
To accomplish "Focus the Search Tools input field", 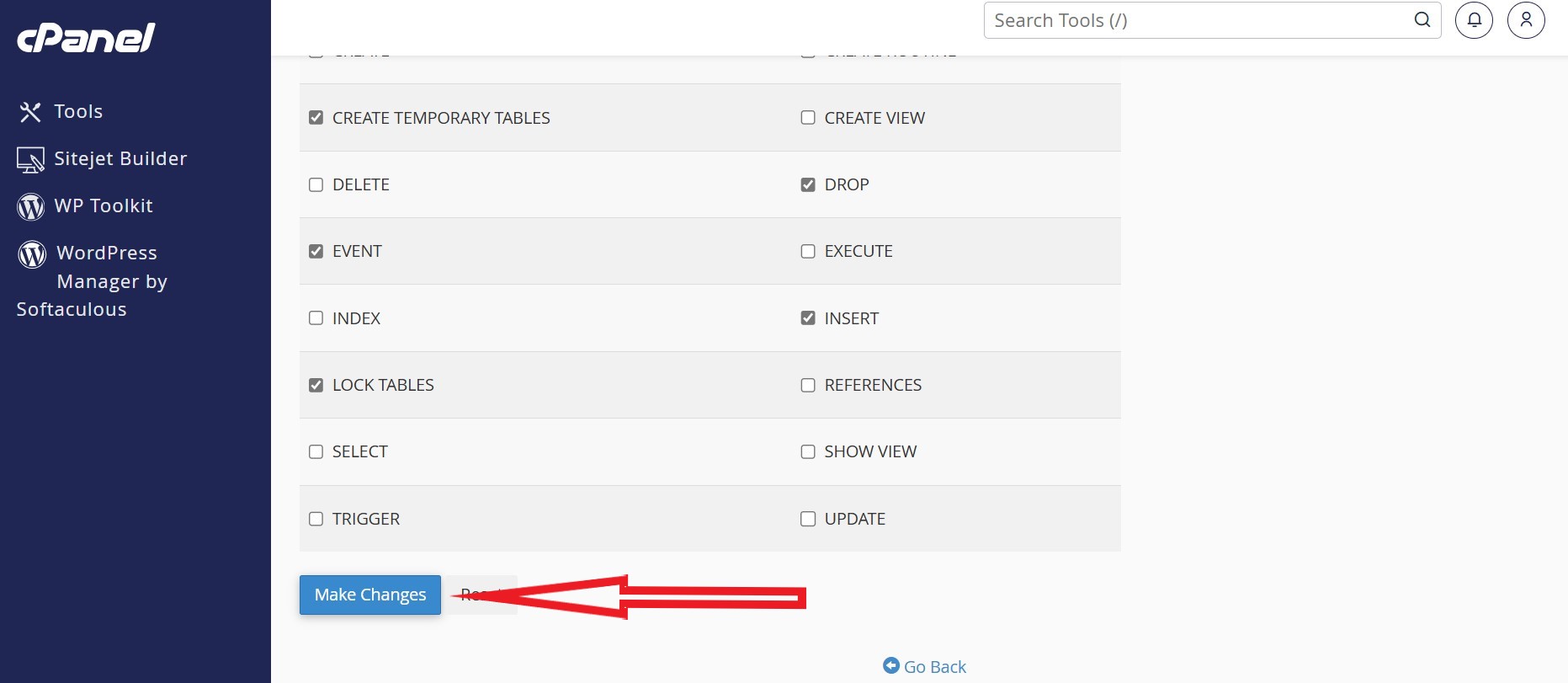I will coord(1195,20).
